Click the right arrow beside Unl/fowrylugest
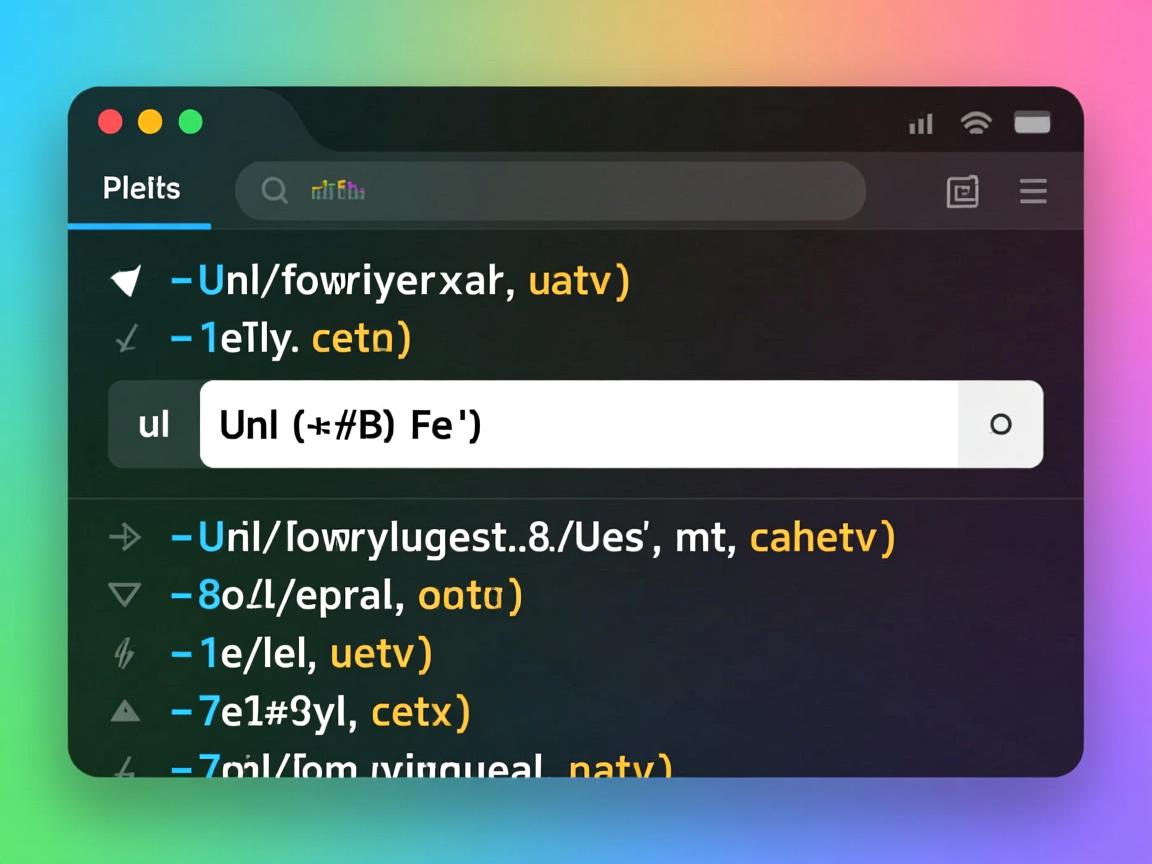 [x=125, y=538]
